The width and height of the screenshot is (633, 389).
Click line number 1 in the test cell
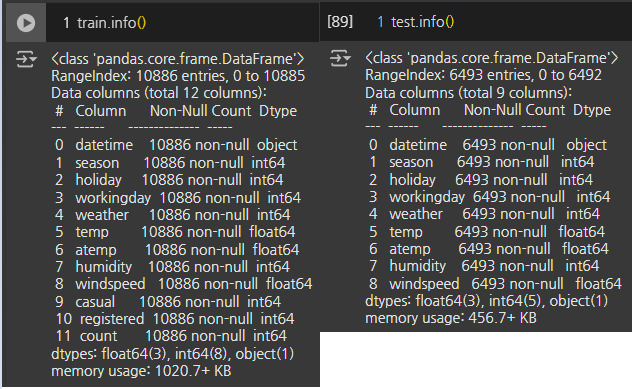click(x=380, y=22)
